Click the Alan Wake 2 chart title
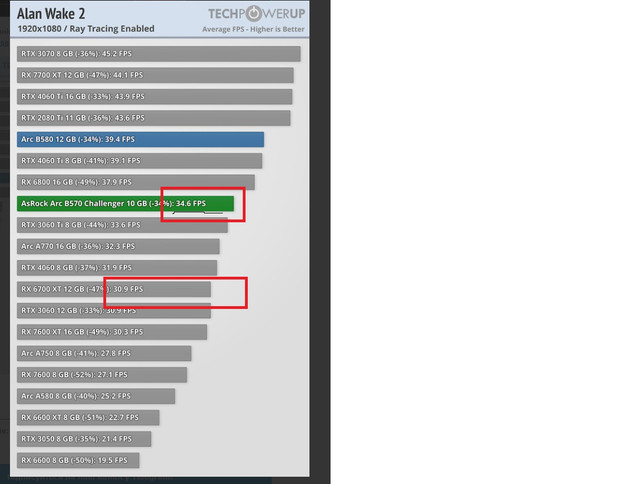The width and height of the screenshot is (640, 484). point(51,13)
